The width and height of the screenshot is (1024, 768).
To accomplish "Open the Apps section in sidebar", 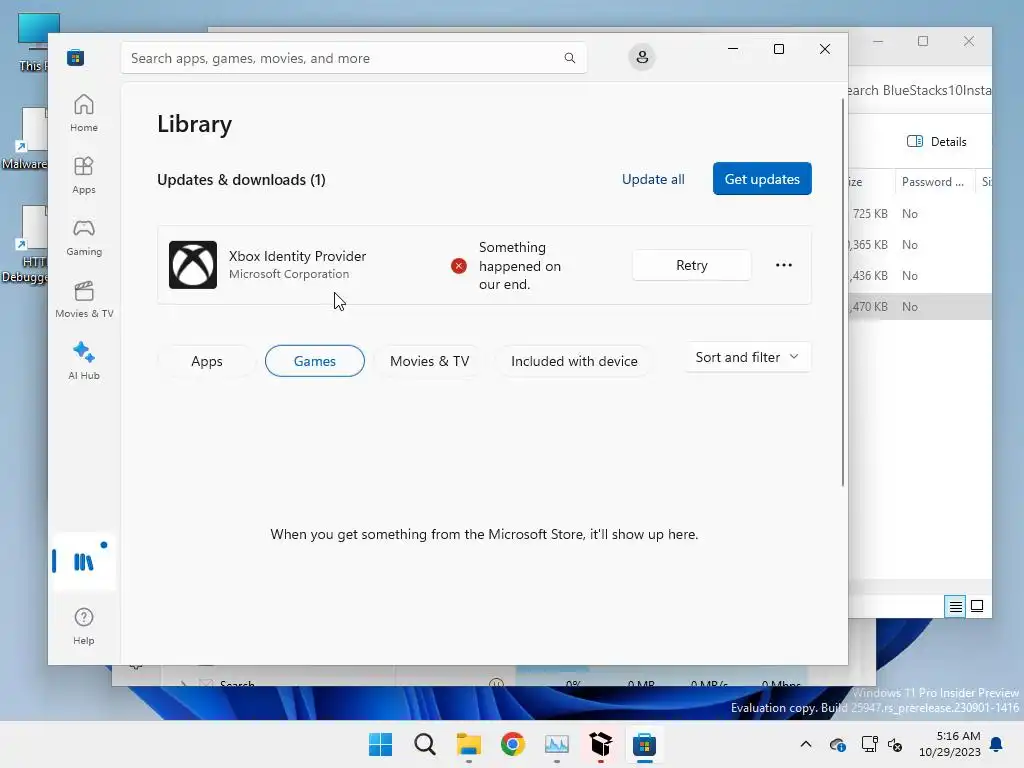I will [x=84, y=176].
